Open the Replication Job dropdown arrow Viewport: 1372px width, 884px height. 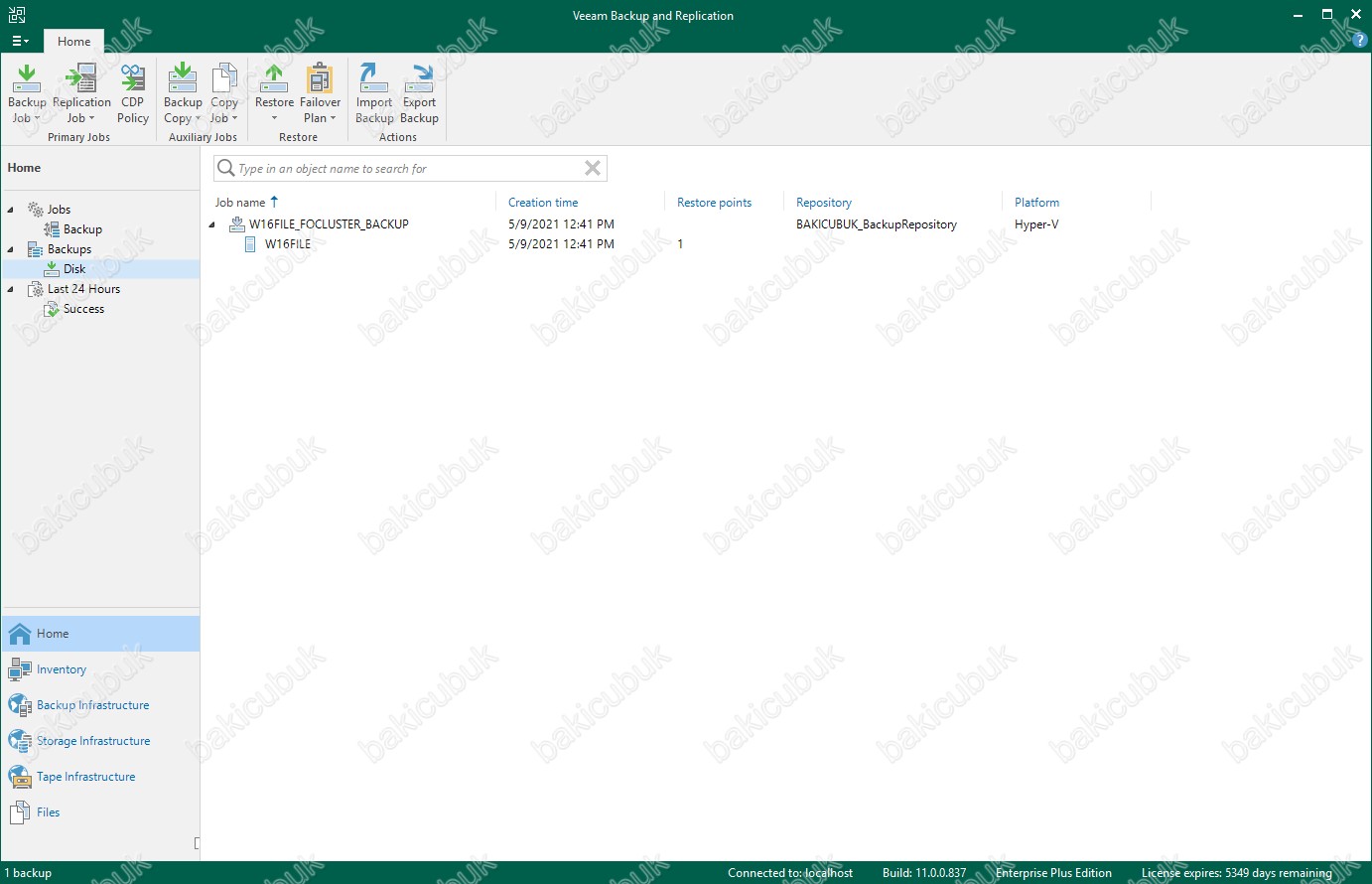[x=91, y=118]
